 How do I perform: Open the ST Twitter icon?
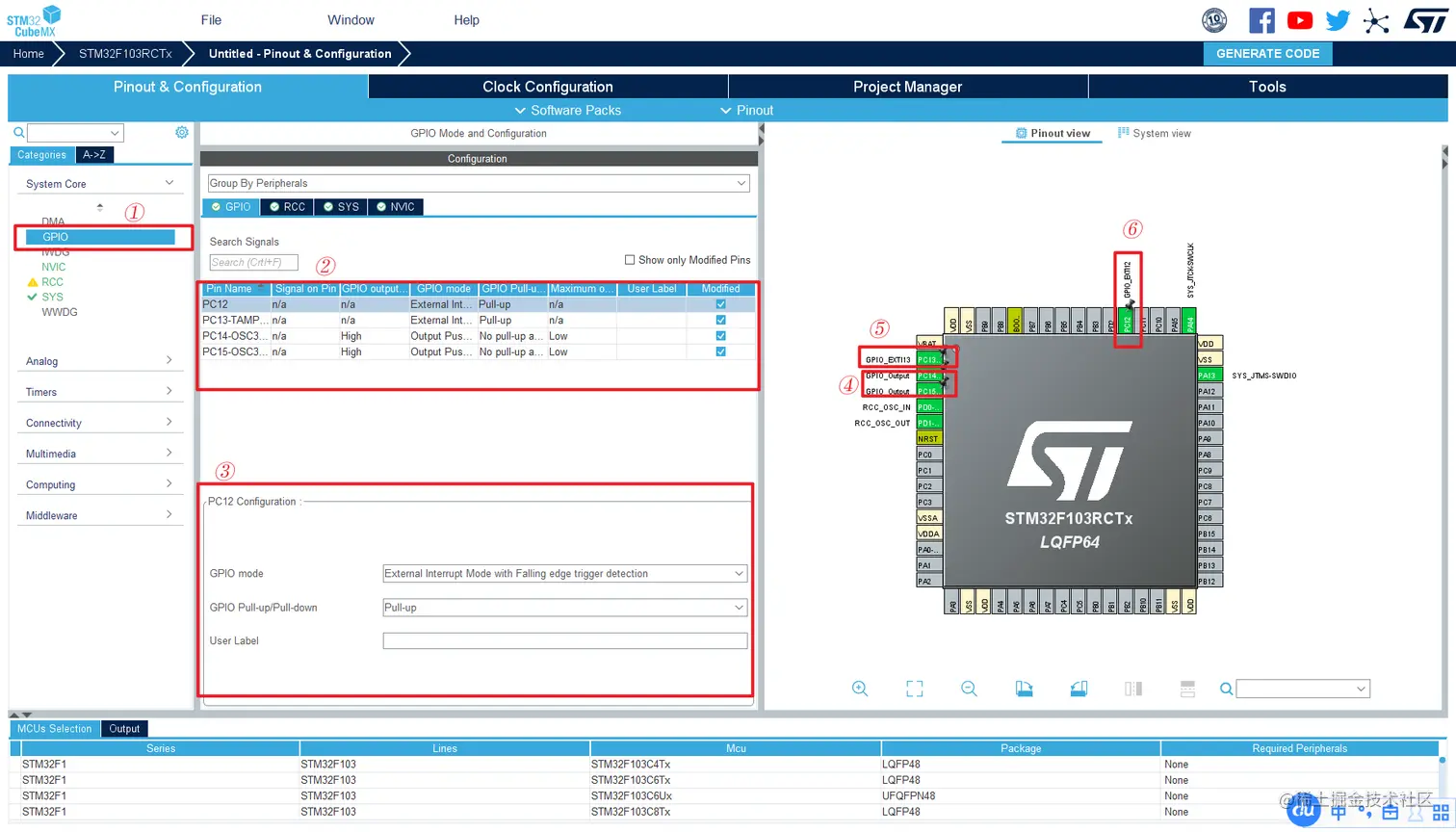(1338, 20)
